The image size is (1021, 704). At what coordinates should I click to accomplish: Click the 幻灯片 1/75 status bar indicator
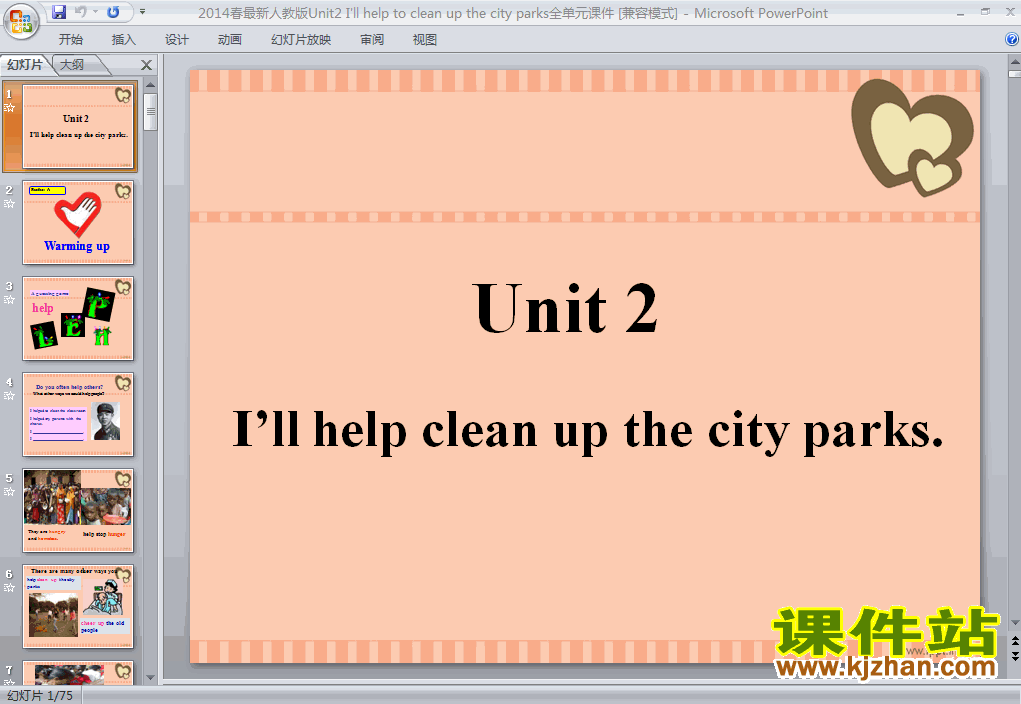coord(40,696)
